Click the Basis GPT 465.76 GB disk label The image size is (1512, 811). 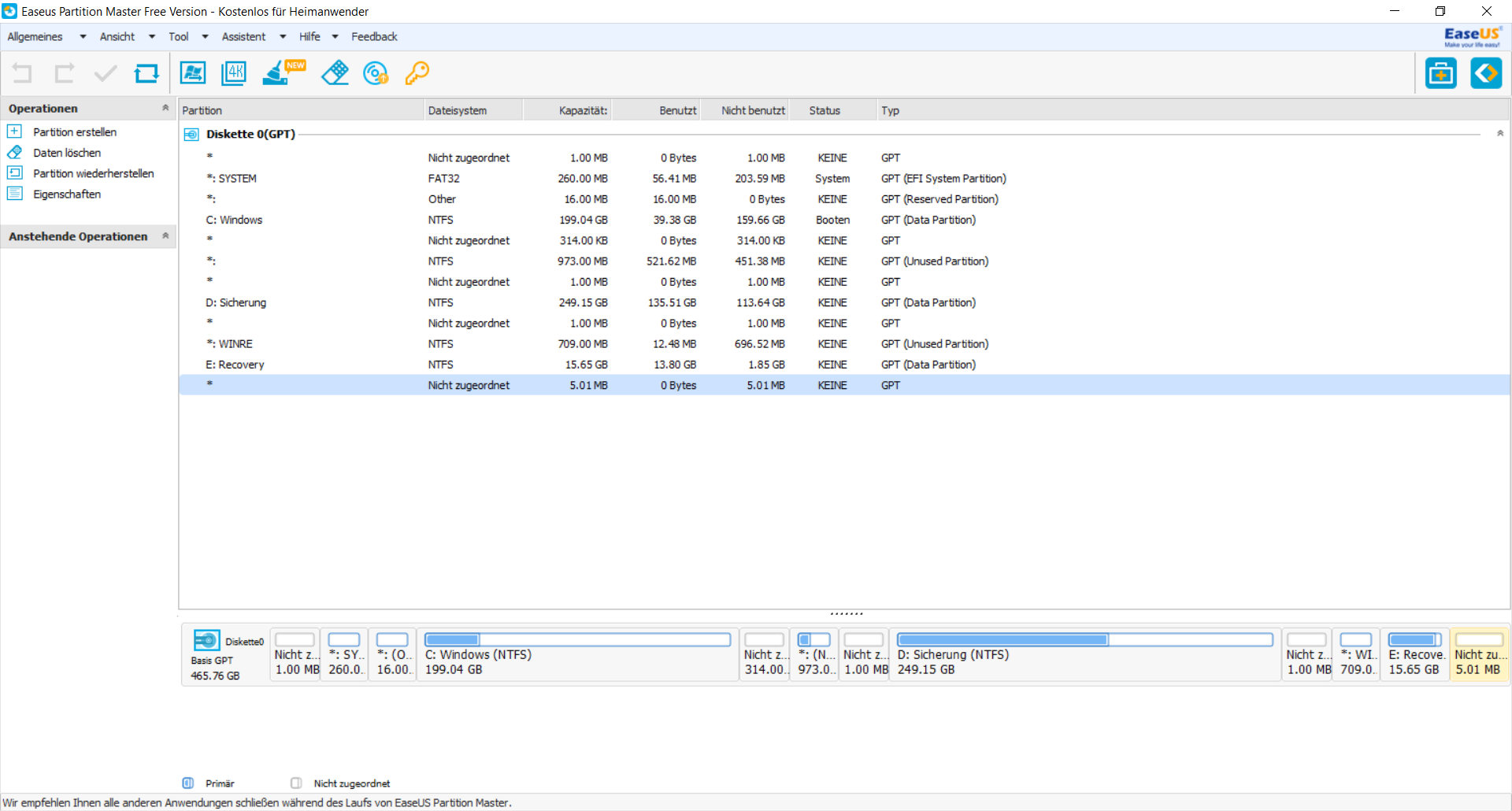pos(215,668)
